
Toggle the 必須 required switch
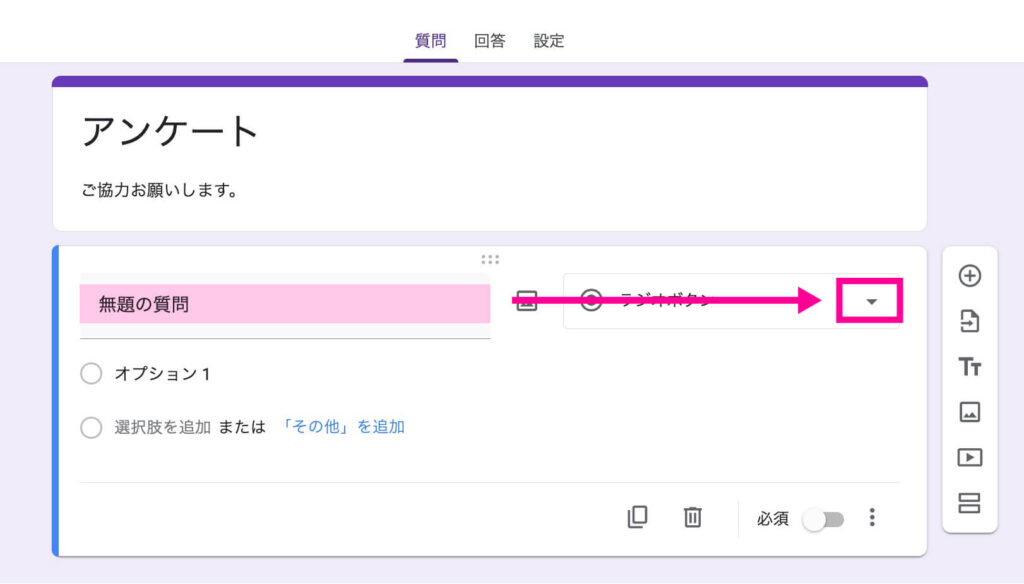824,519
